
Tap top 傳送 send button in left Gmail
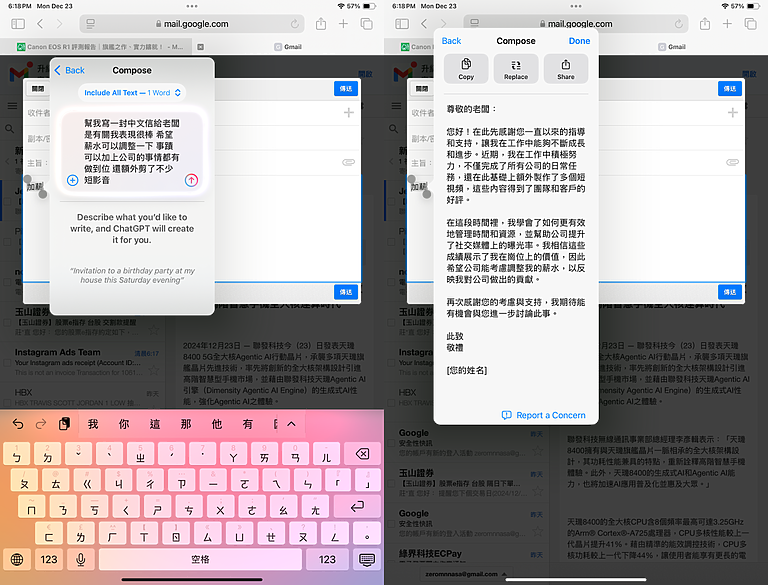346,89
